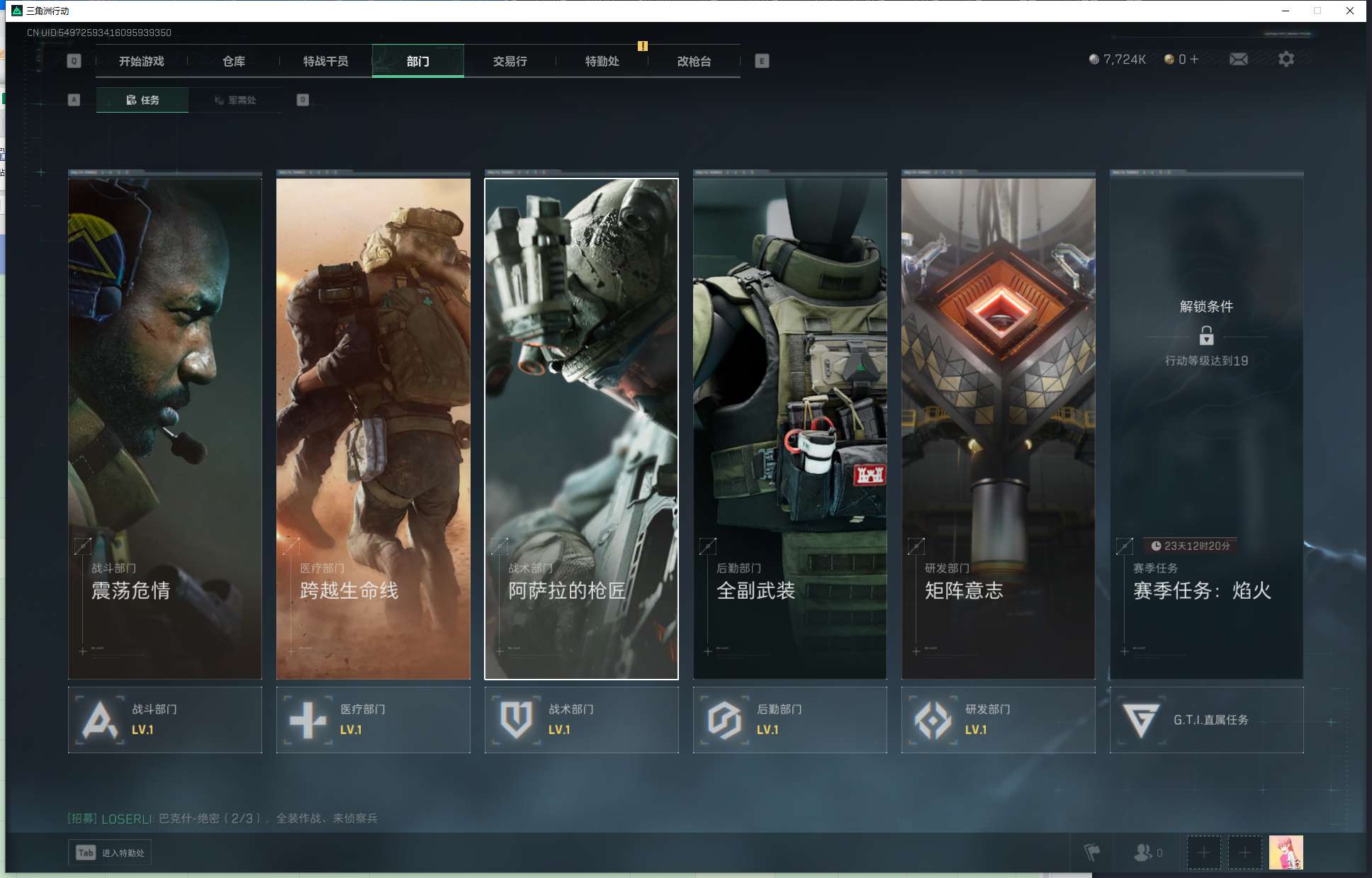Open the player avatar portrait
The image size is (1372, 878).
(1286, 852)
